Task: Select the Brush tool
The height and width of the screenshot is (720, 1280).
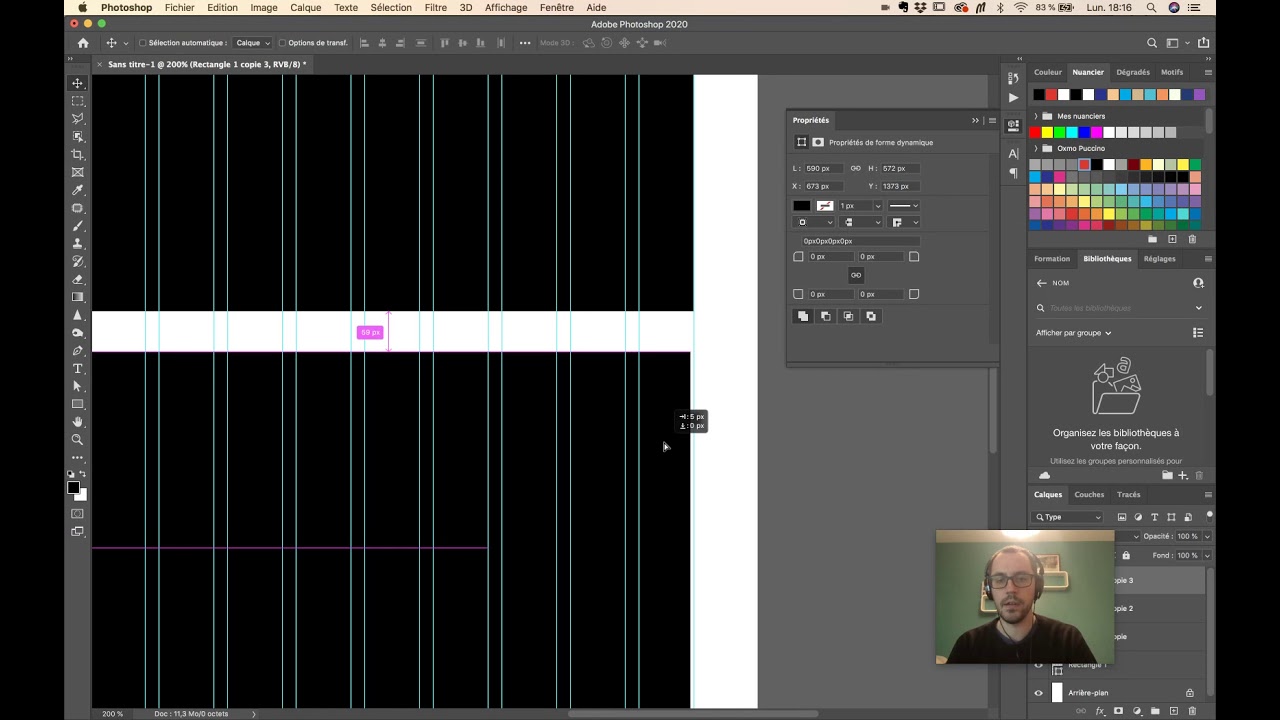Action: pyautogui.click(x=78, y=226)
